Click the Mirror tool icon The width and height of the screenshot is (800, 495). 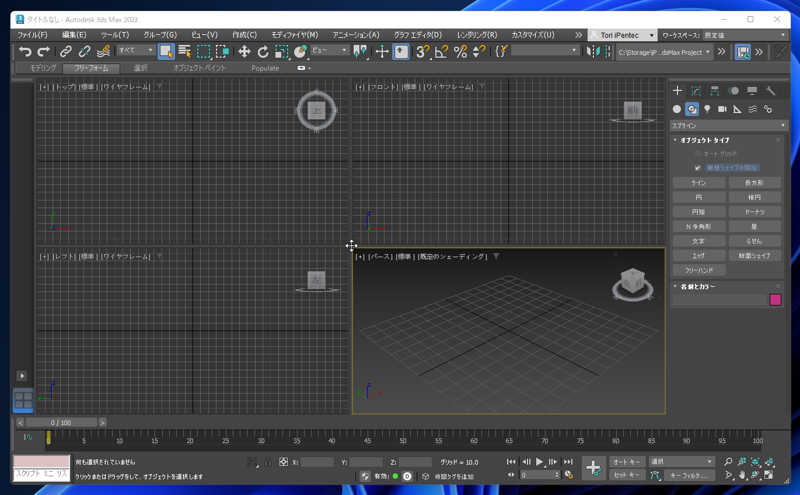pyautogui.click(x=593, y=52)
